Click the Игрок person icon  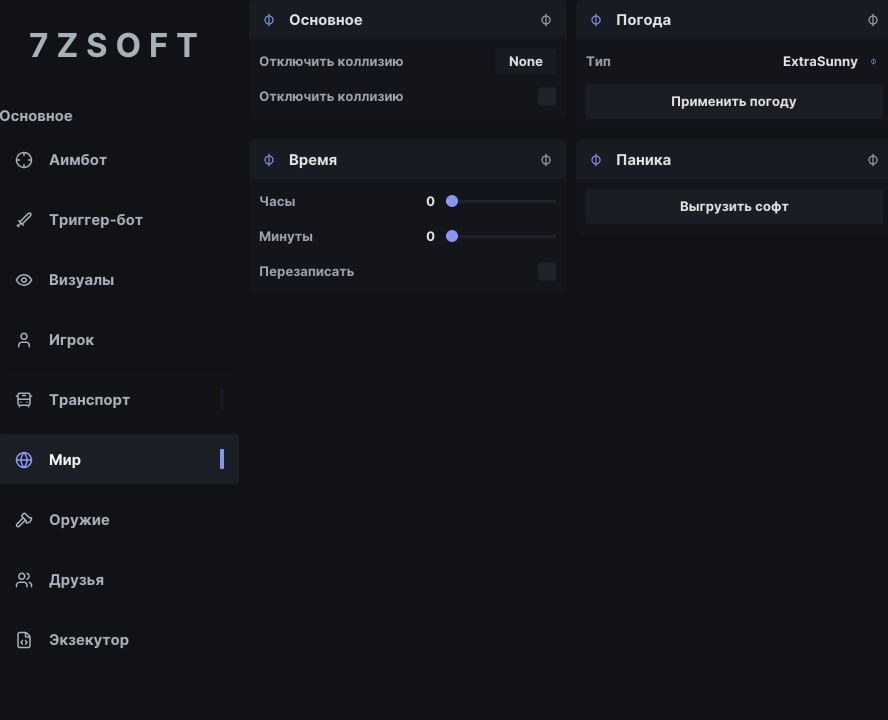(24, 340)
